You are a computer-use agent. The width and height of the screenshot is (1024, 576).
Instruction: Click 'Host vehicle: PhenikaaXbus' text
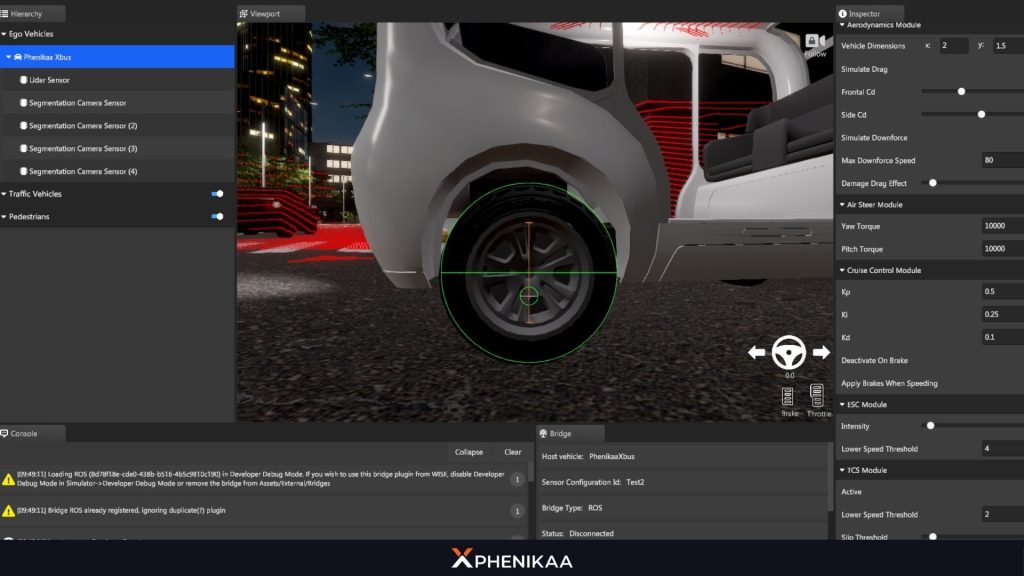[x=588, y=456]
